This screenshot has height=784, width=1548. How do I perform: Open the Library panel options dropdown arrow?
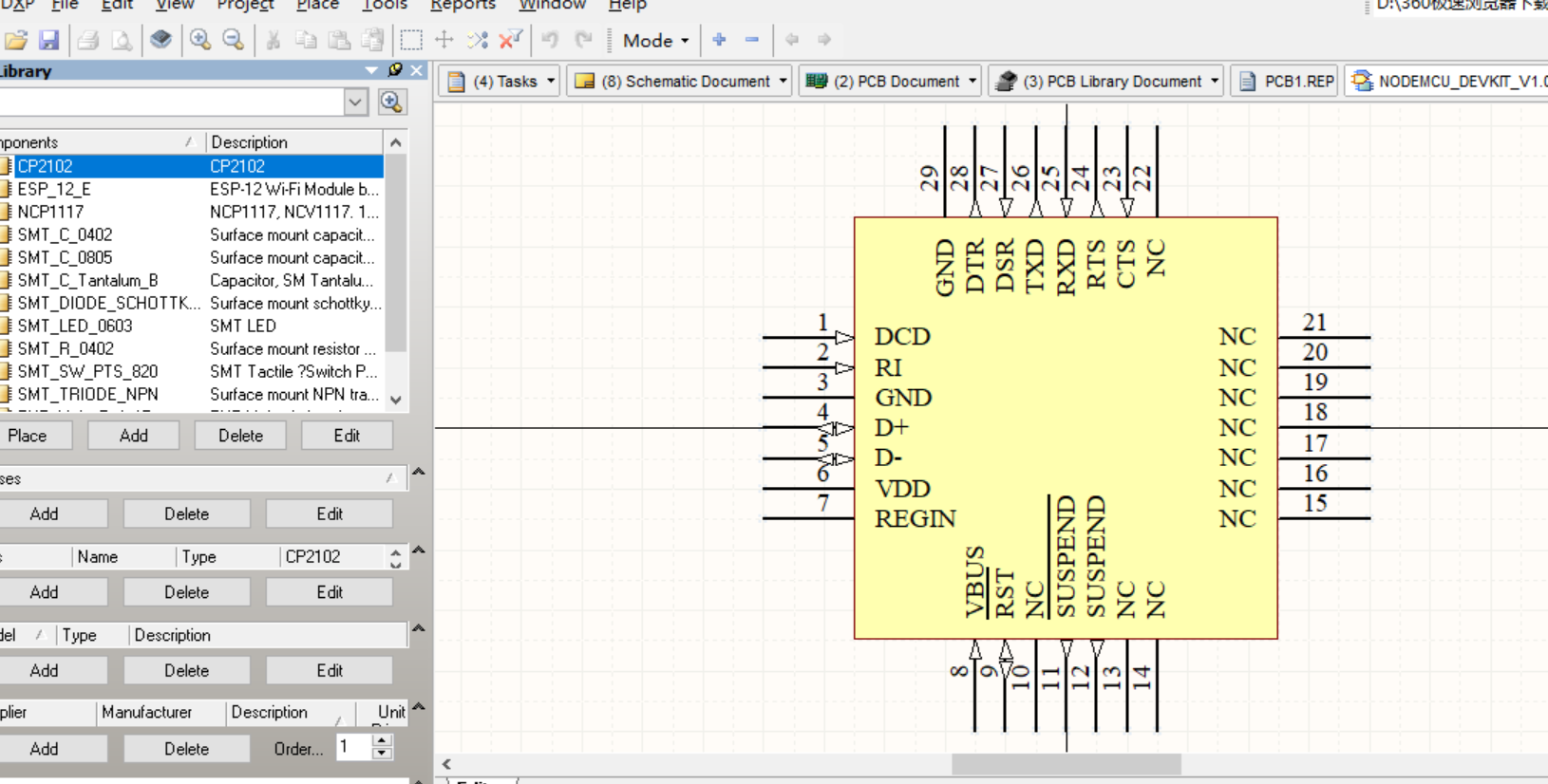(371, 70)
